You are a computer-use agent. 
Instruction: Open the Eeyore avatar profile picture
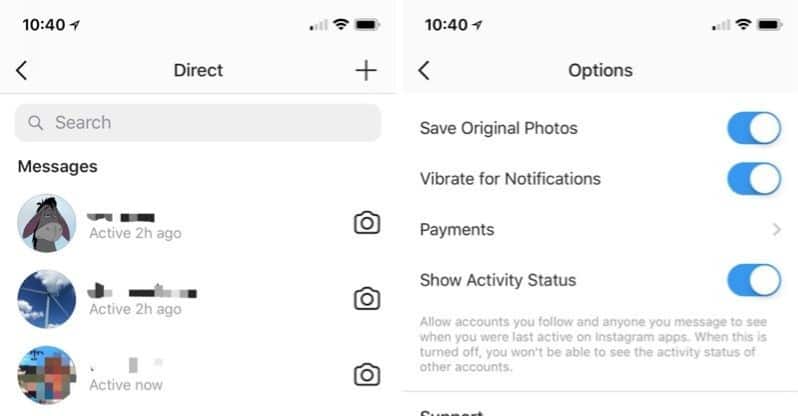coord(47,223)
